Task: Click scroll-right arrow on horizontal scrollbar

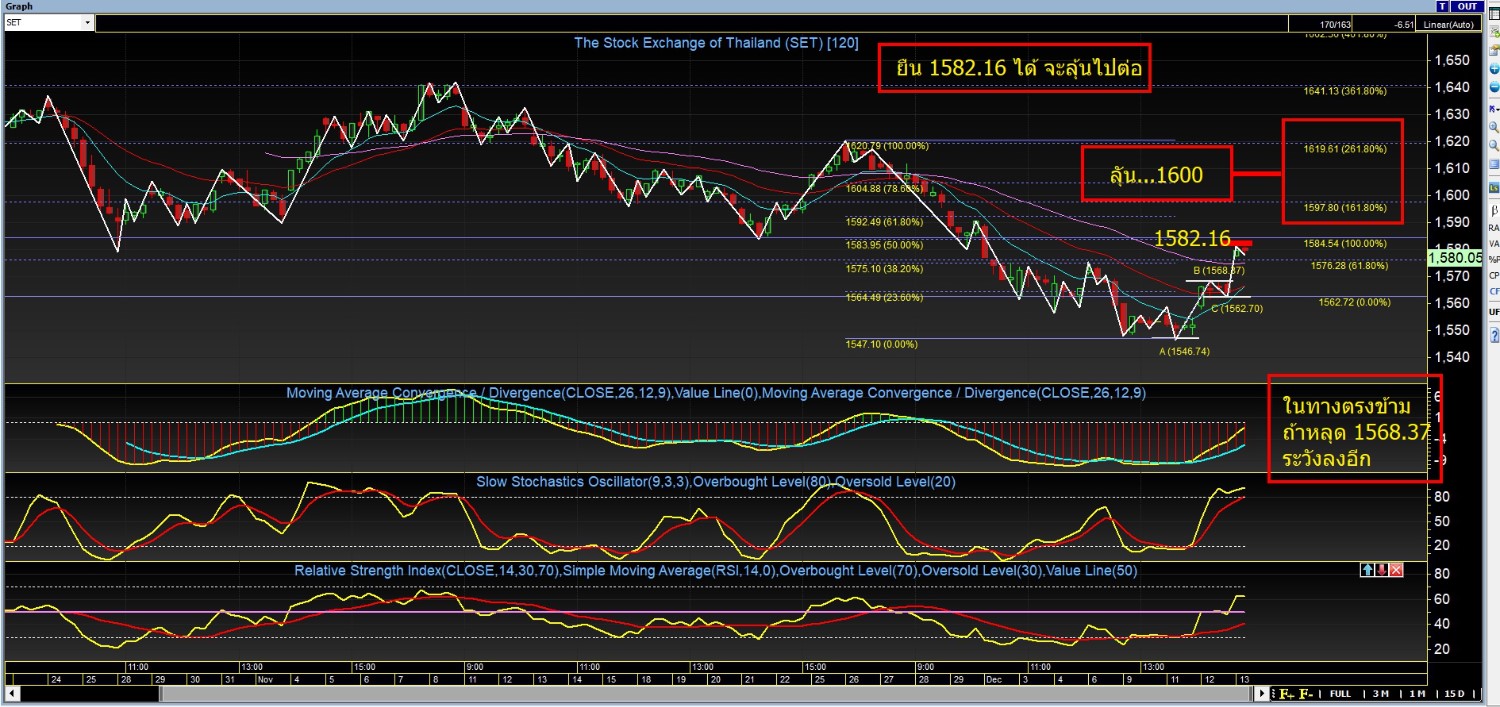Action: 1264,693
